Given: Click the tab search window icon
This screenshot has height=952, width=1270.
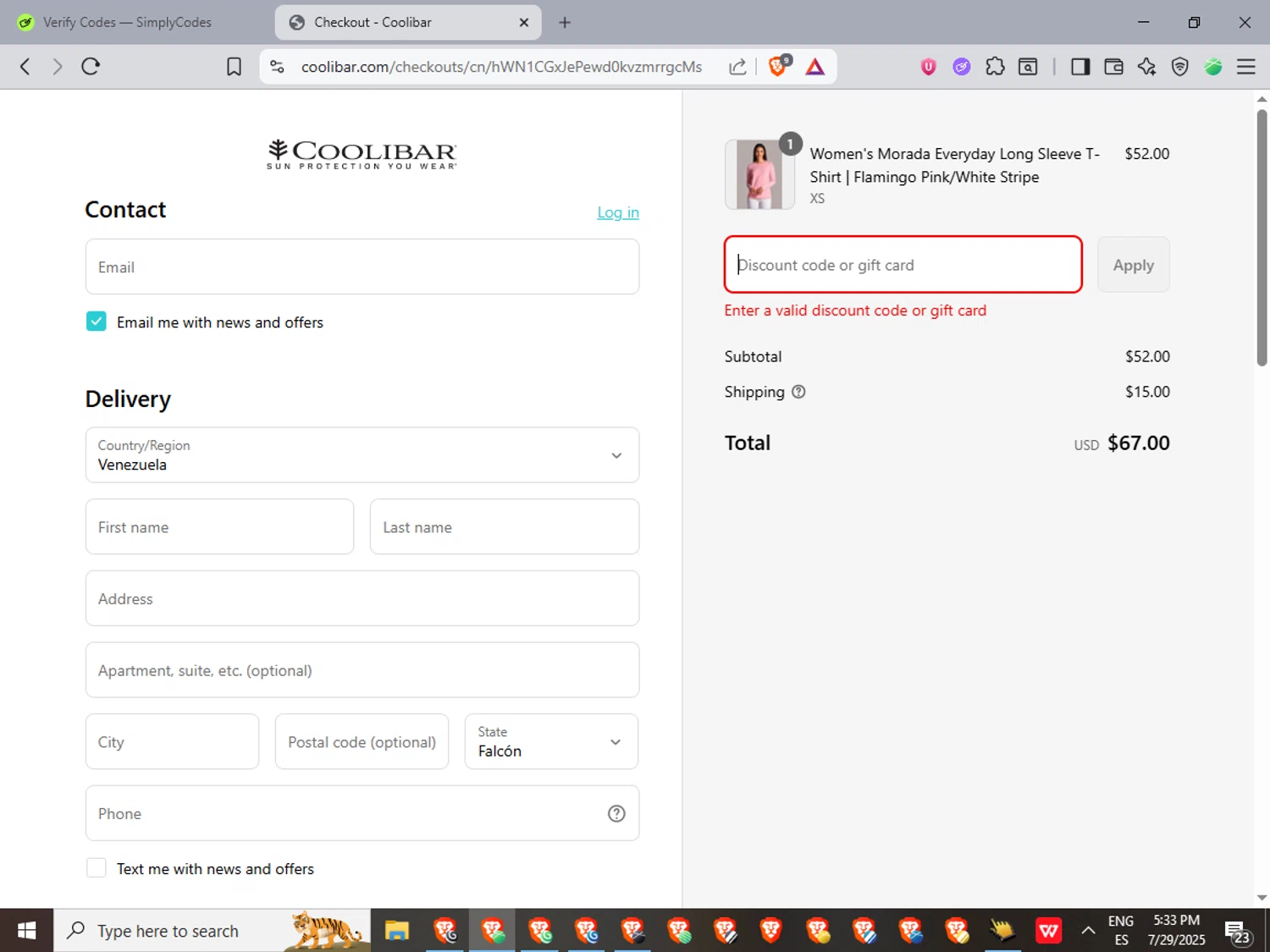Looking at the screenshot, I should point(1028,67).
